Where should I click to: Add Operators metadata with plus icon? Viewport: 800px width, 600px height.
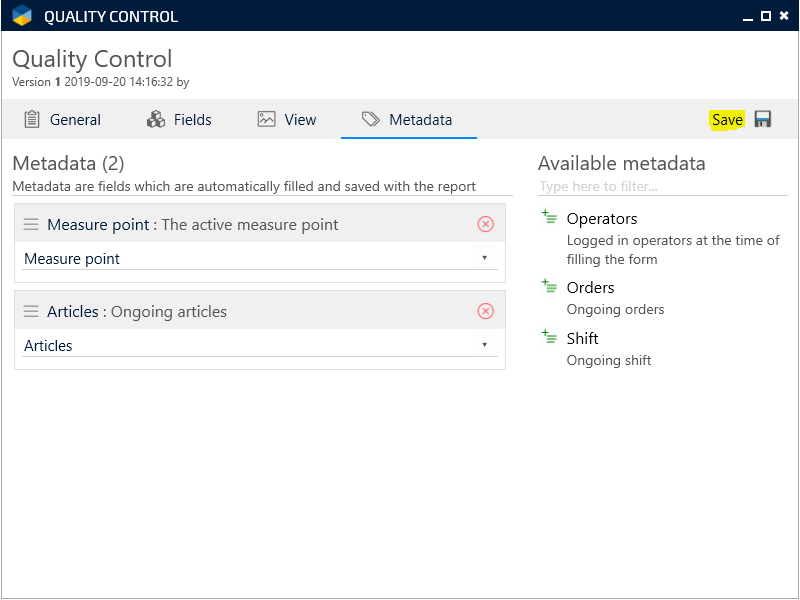(549, 217)
